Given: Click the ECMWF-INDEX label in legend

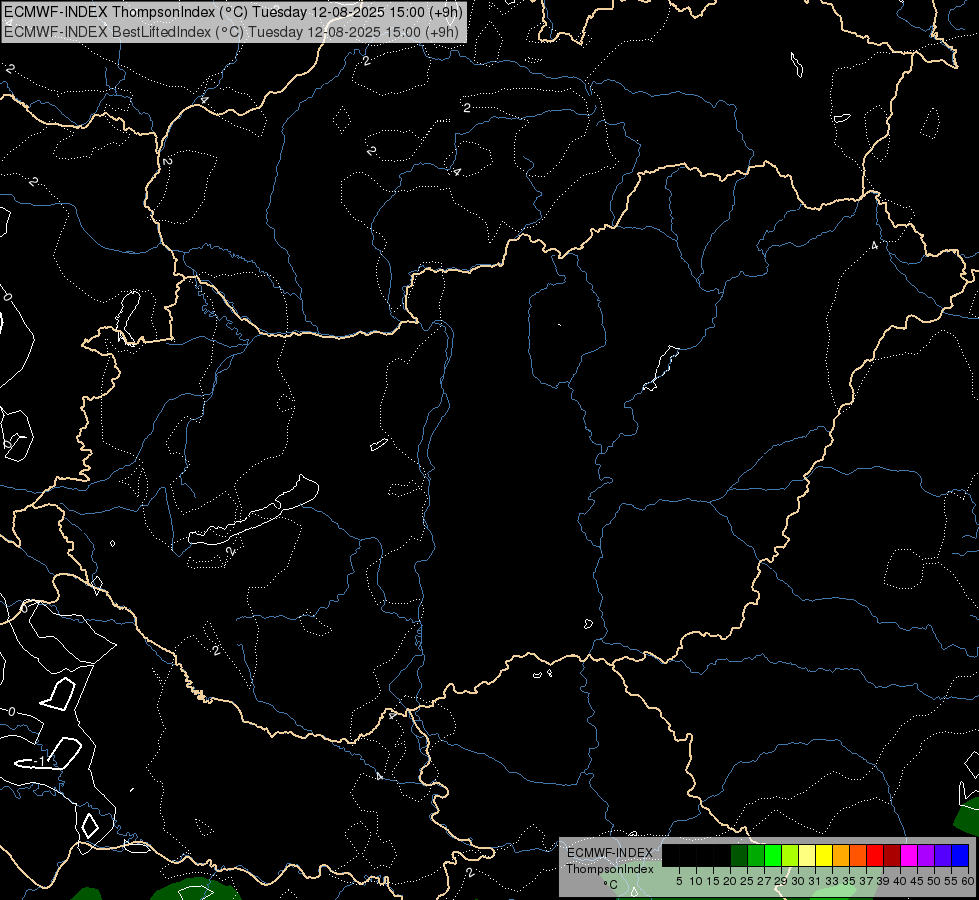Looking at the screenshot, I should (x=610, y=853).
